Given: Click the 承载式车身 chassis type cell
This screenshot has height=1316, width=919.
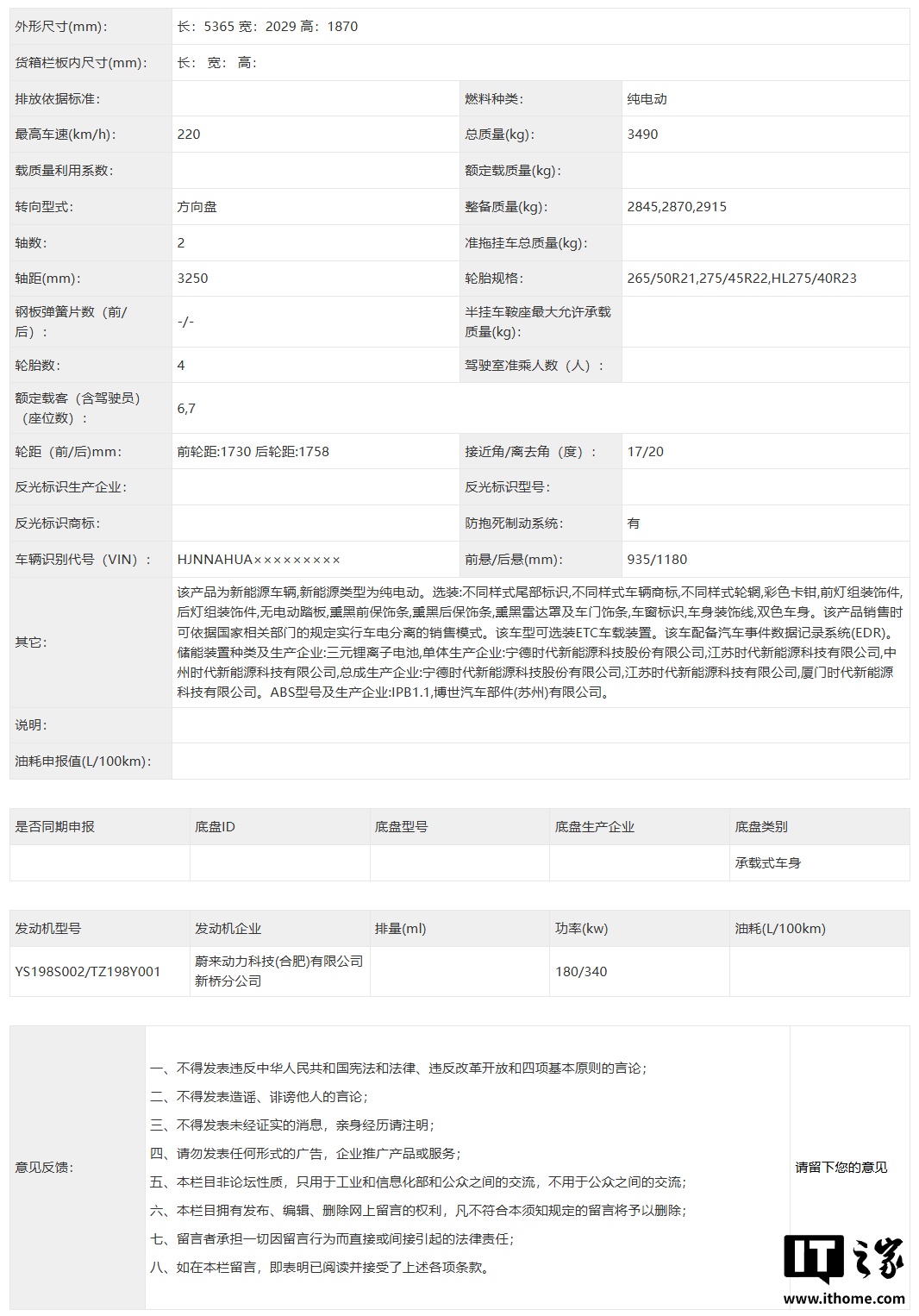Looking at the screenshot, I should [x=767, y=862].
